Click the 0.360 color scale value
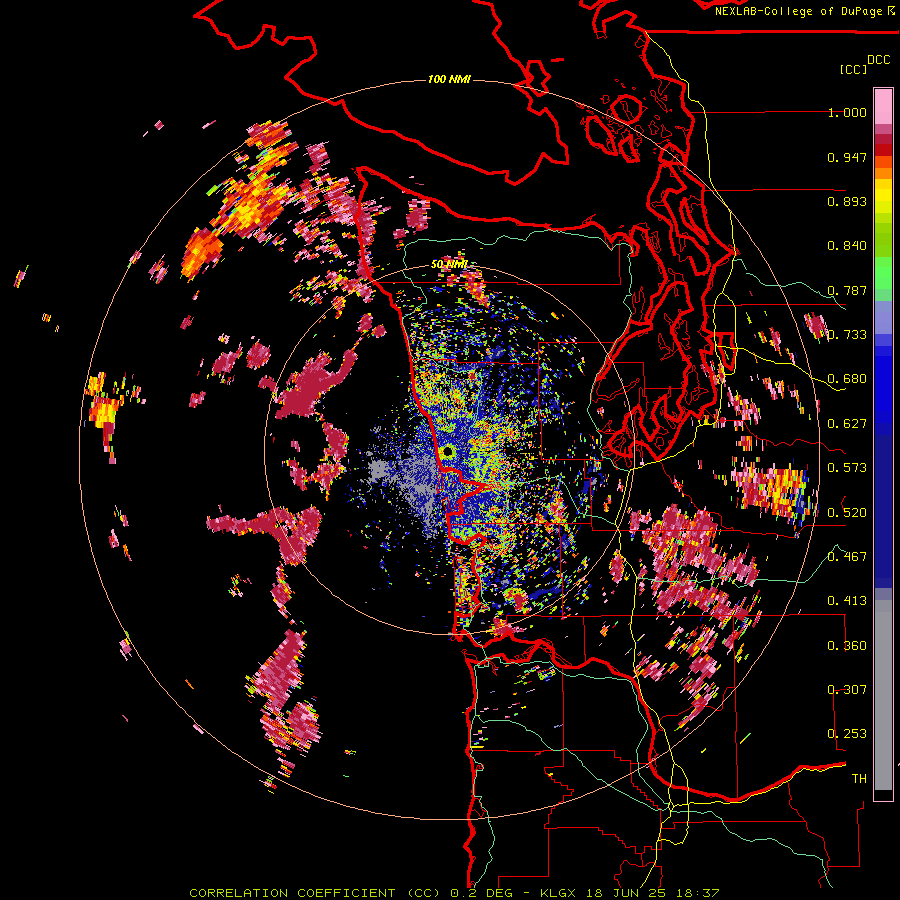The height and width of the screenshot is (900, 900). coord(847,646)
